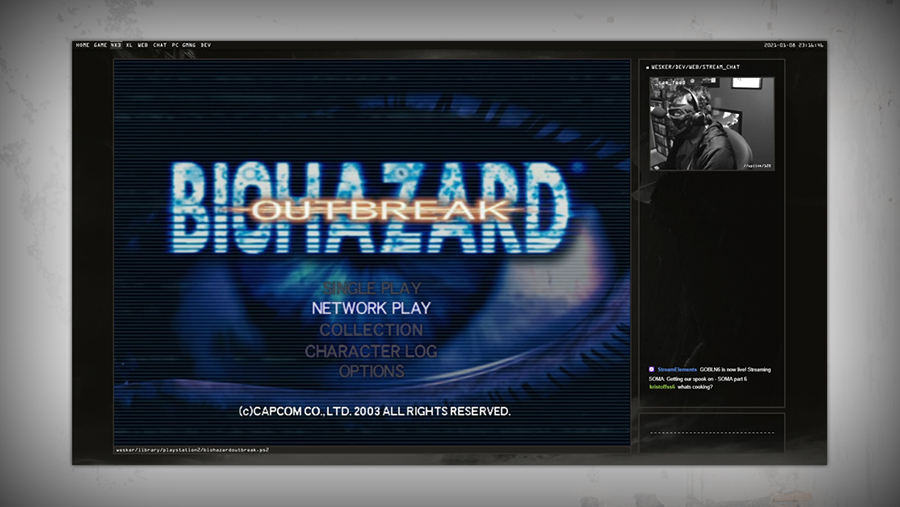The image size is (900, 507).
Task: Open COLLECTION from the title menu
Action: point(371,330)
